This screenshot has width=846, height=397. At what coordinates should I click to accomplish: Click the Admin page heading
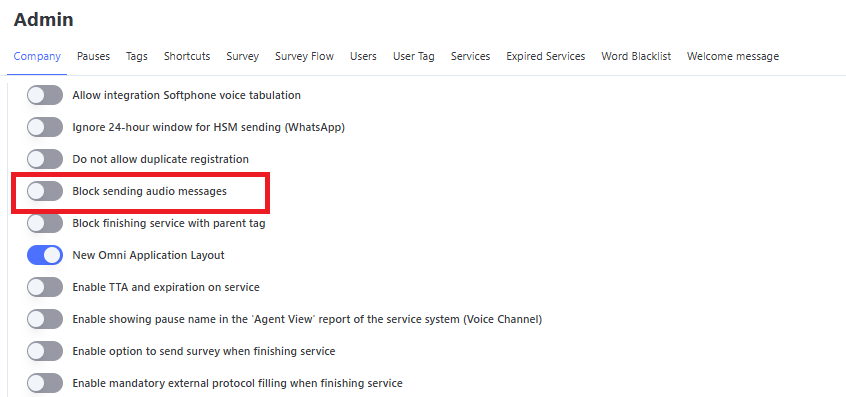point(44,19)
